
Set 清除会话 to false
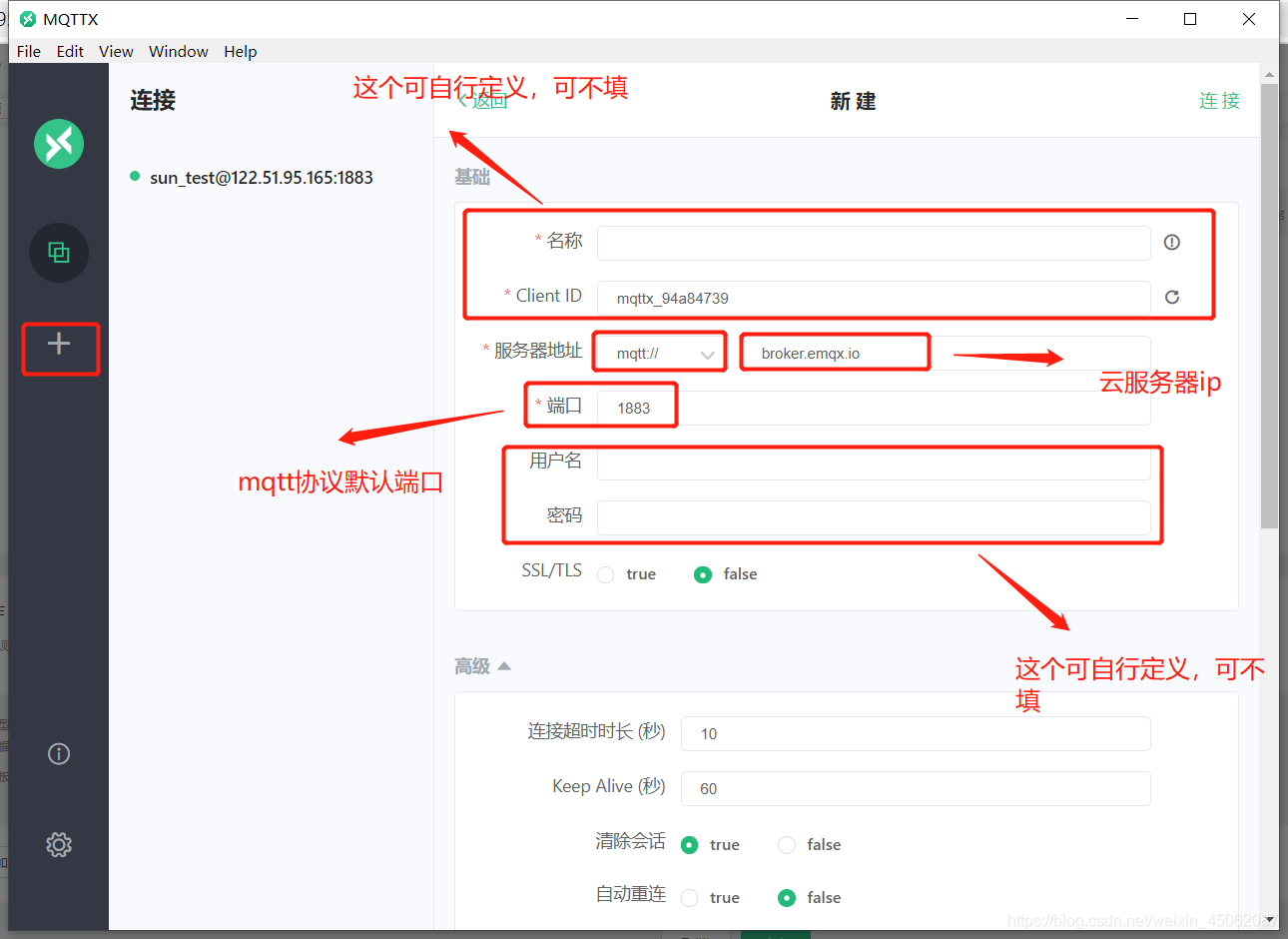tap(787, 845)
